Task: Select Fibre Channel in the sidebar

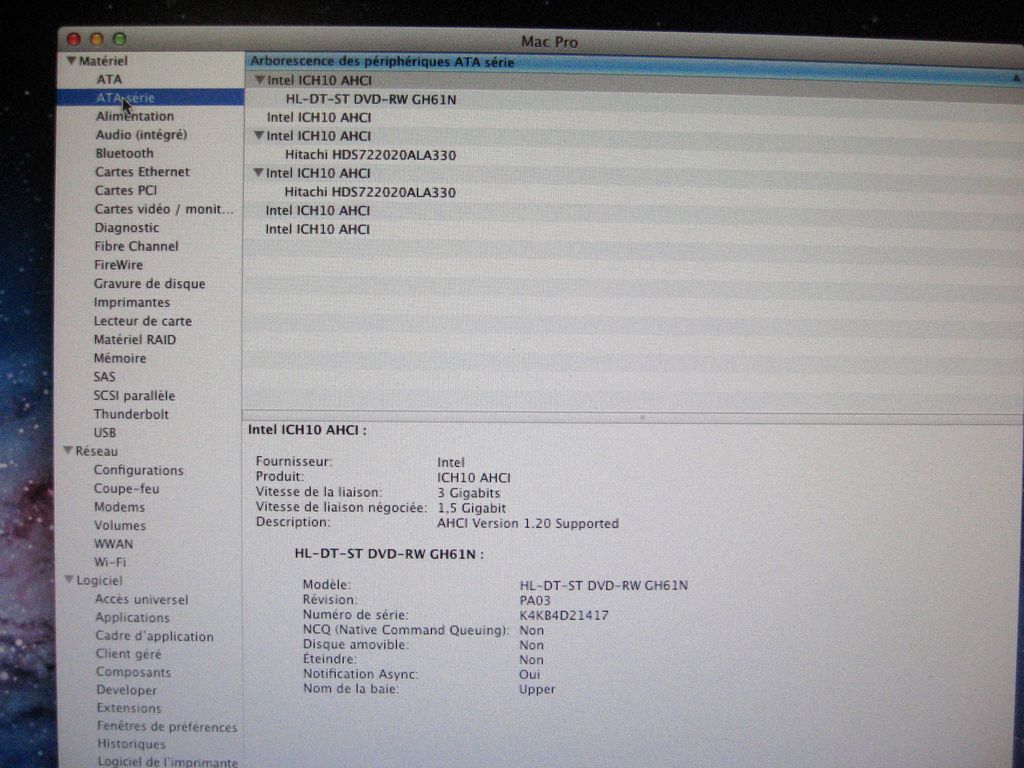Action: point(136,246)
